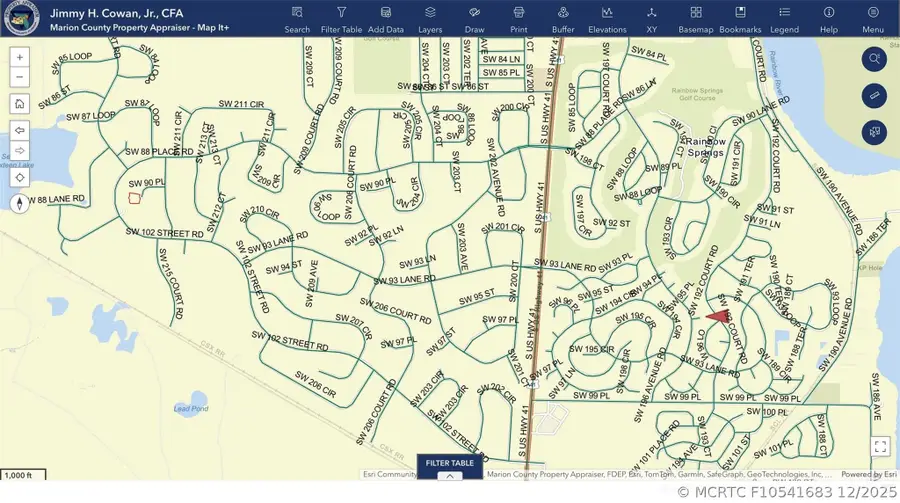Click the round parcel select tool
Viewport: 900px width, 503px height.
click(874, 132)
